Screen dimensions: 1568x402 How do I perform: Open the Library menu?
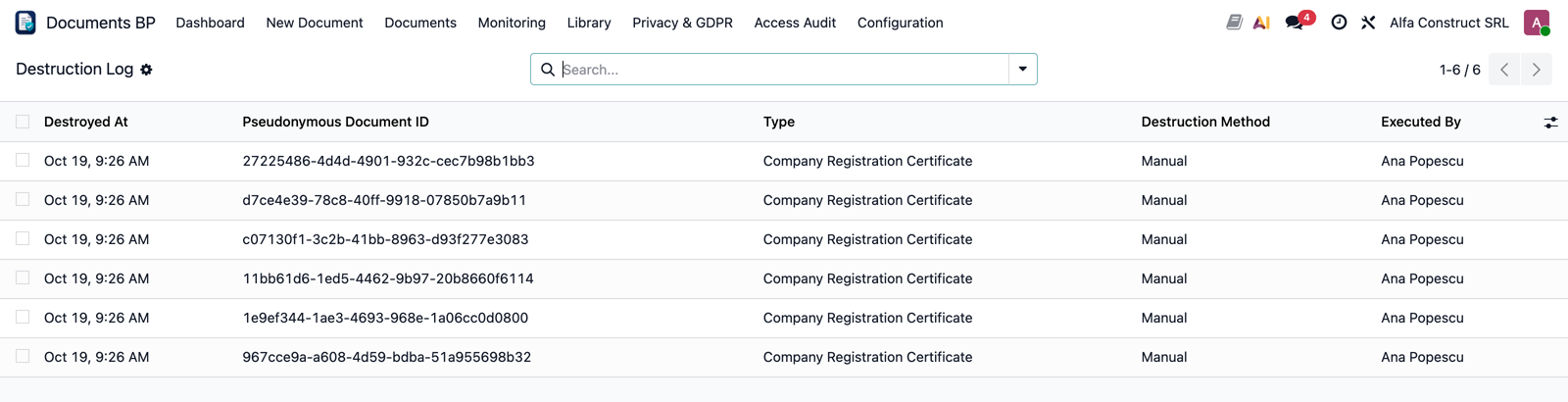(x=589, y=23)
